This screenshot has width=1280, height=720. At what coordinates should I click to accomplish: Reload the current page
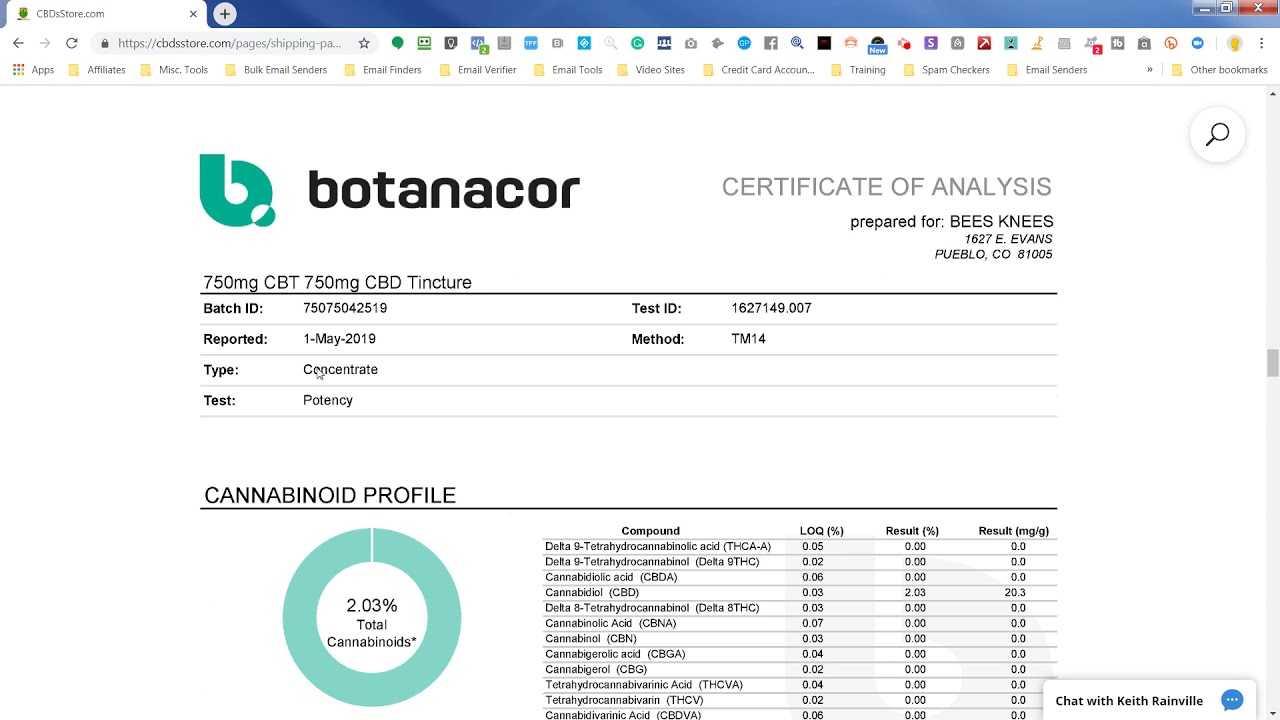(71, 43)
